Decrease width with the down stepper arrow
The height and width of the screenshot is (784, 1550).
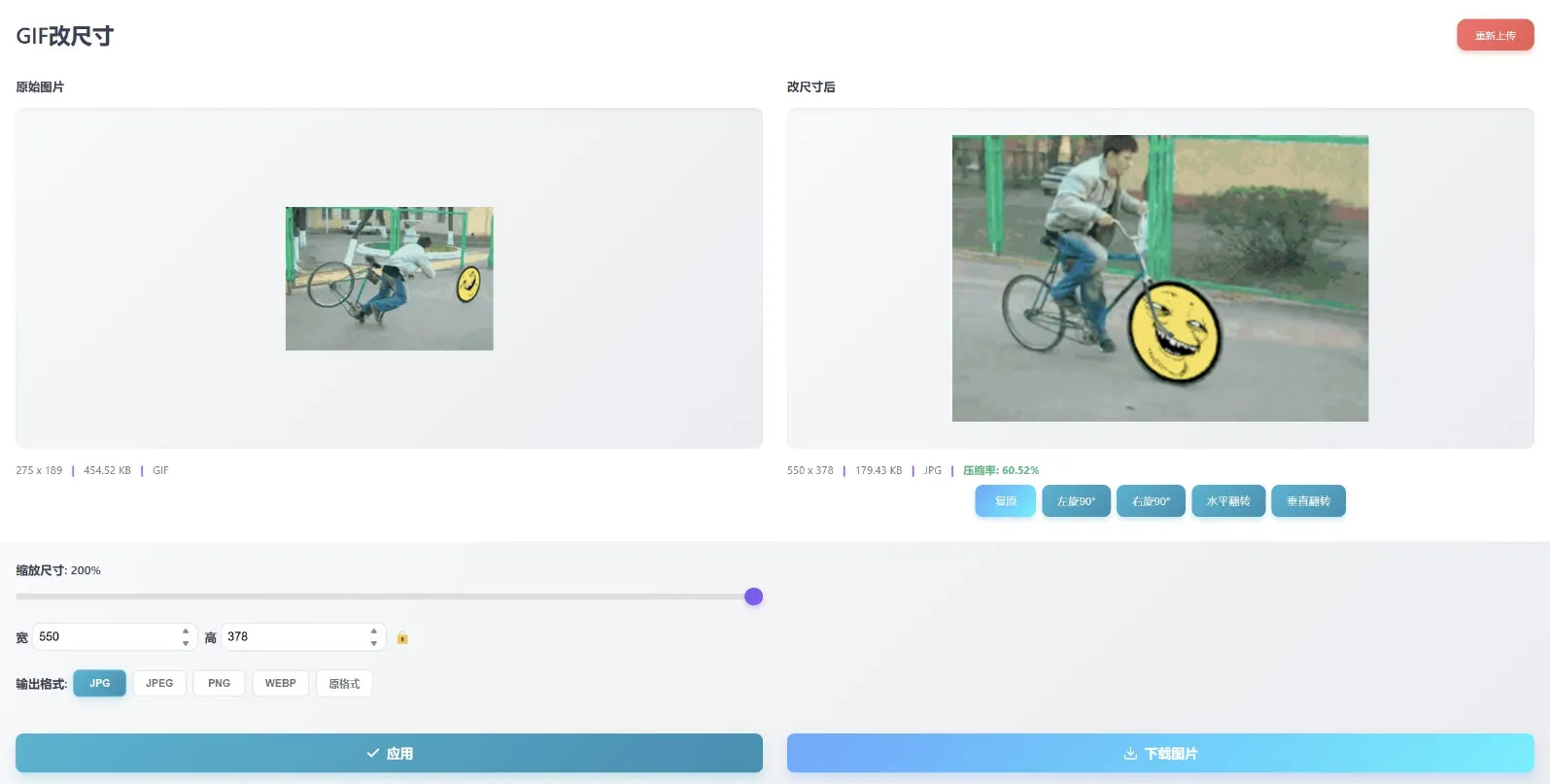186,643
